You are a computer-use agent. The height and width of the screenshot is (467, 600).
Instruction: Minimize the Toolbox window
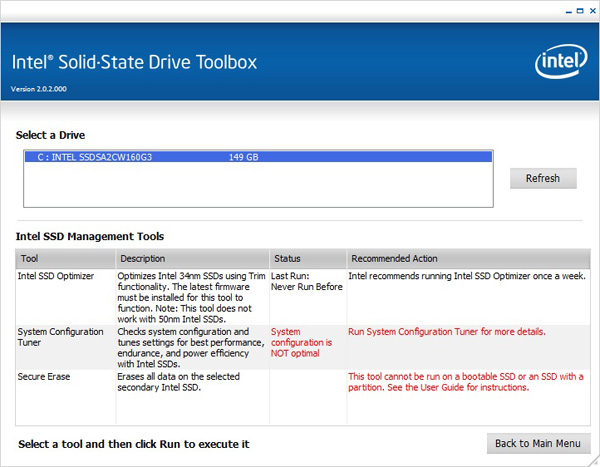(x=569, y=11)
